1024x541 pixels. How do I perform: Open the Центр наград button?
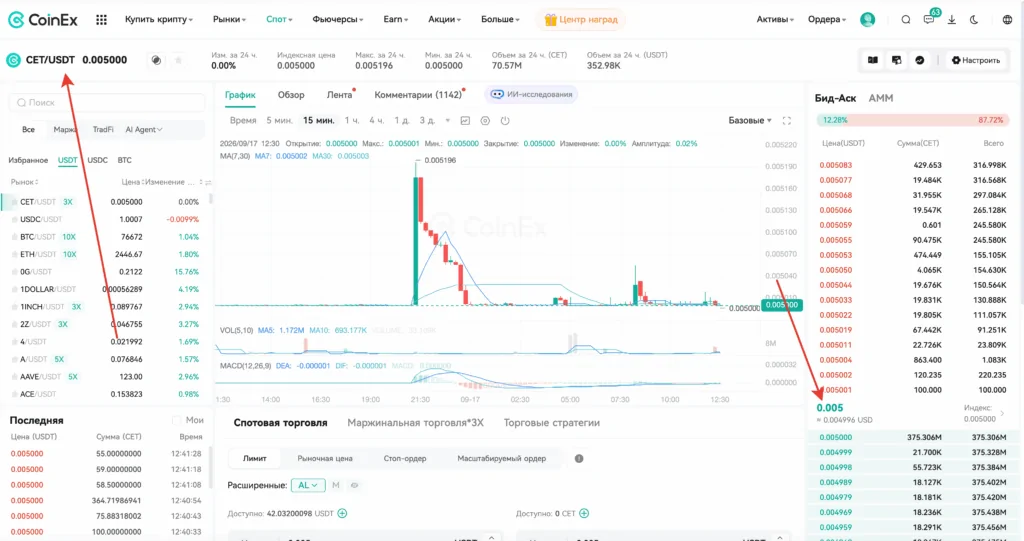point(581,20)
